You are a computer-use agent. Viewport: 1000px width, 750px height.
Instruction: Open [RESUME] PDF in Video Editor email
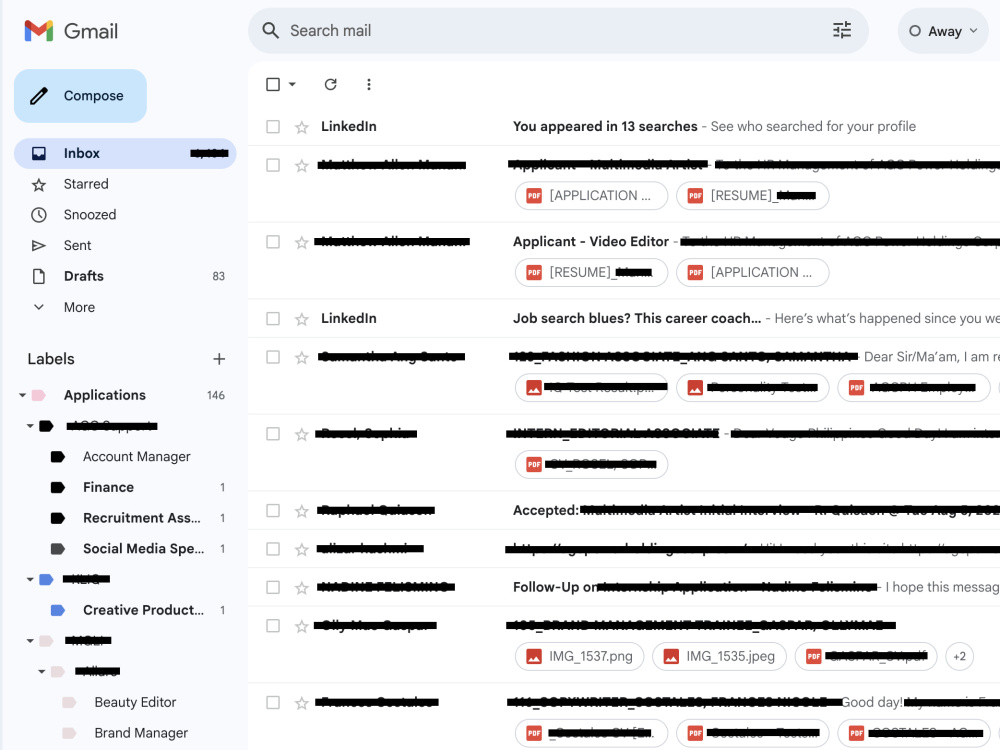click(x=591, y=272)
